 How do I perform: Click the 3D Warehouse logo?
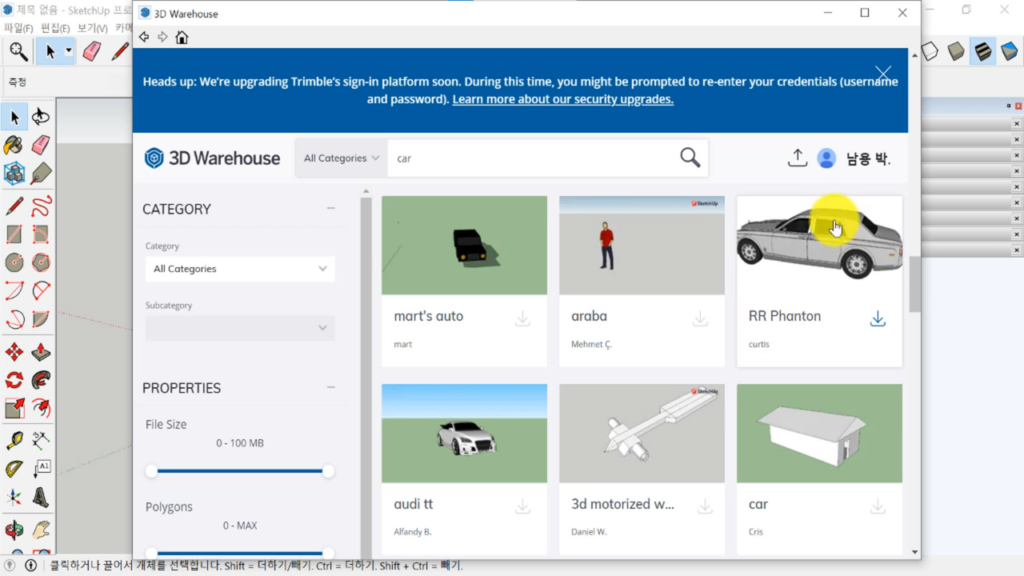pos(212,158)
